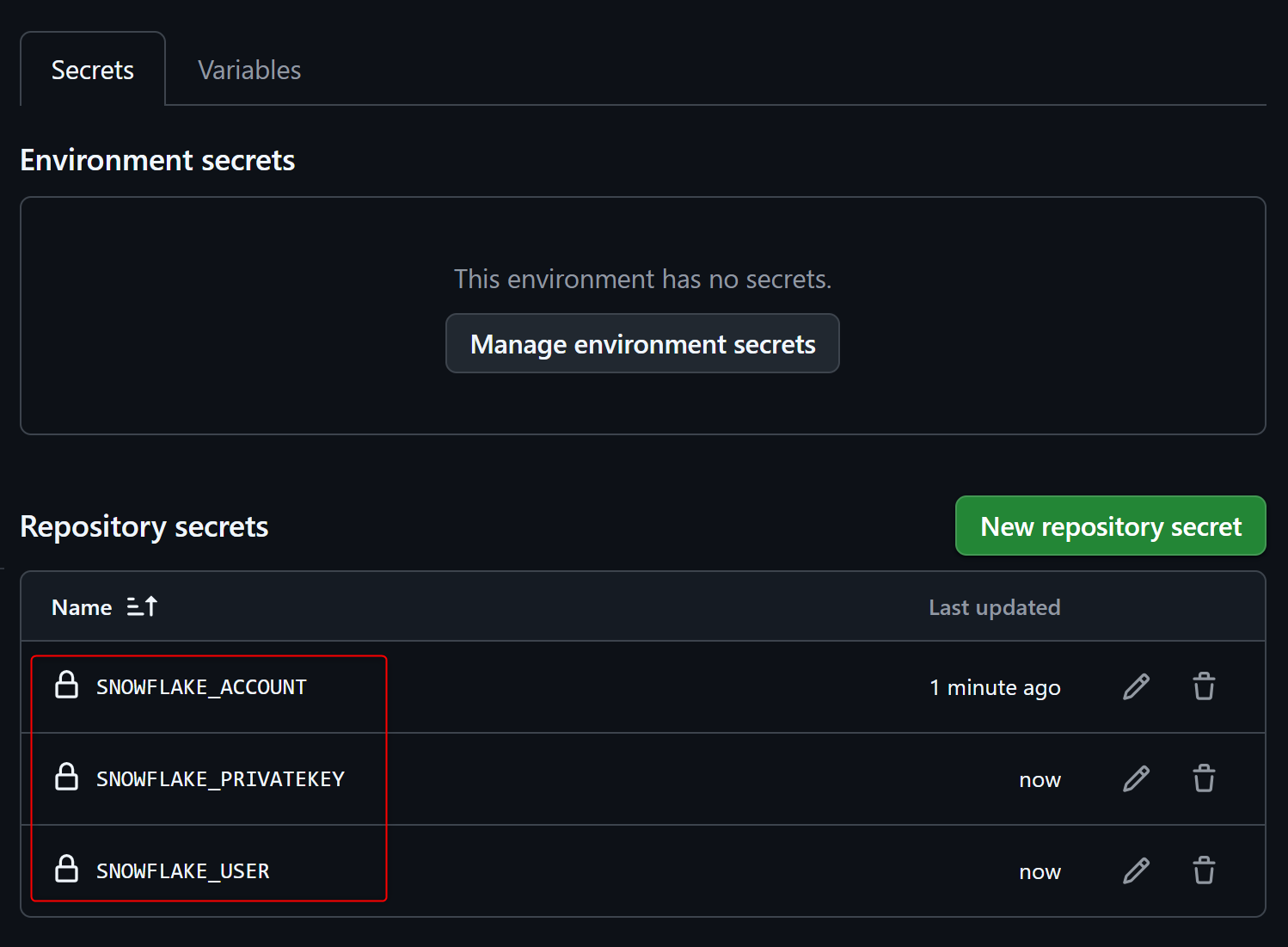Viewport: 1288px width, 947px height.
Task: Click 'now' timestamp in SNOWFLAKE_USER row
Action: tap(1040, 872)
